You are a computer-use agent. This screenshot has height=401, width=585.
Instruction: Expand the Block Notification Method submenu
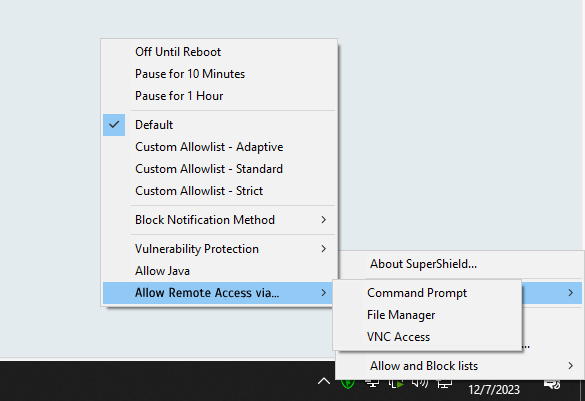[219, 220]
